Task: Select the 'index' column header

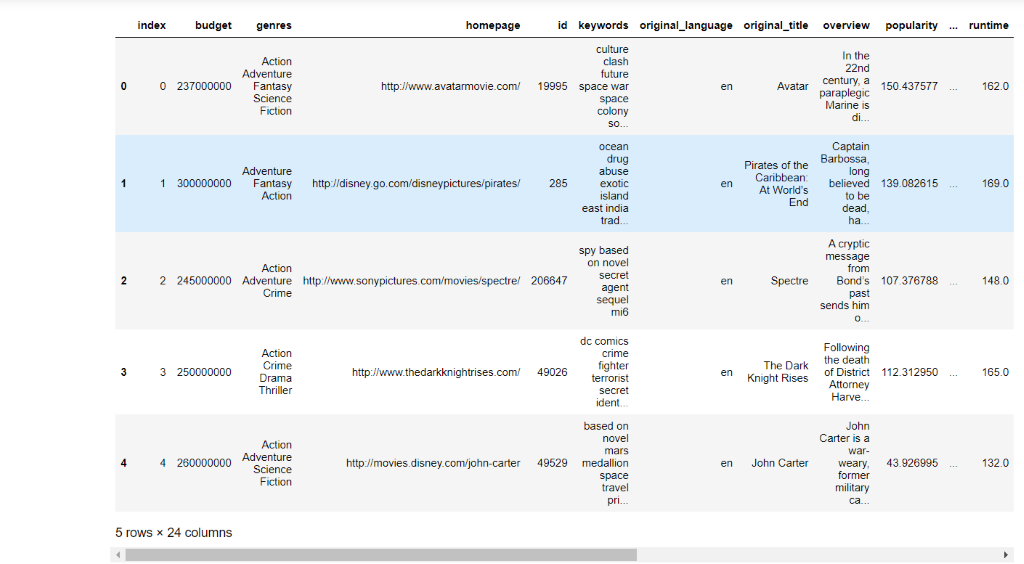Action: pos(152,25)
